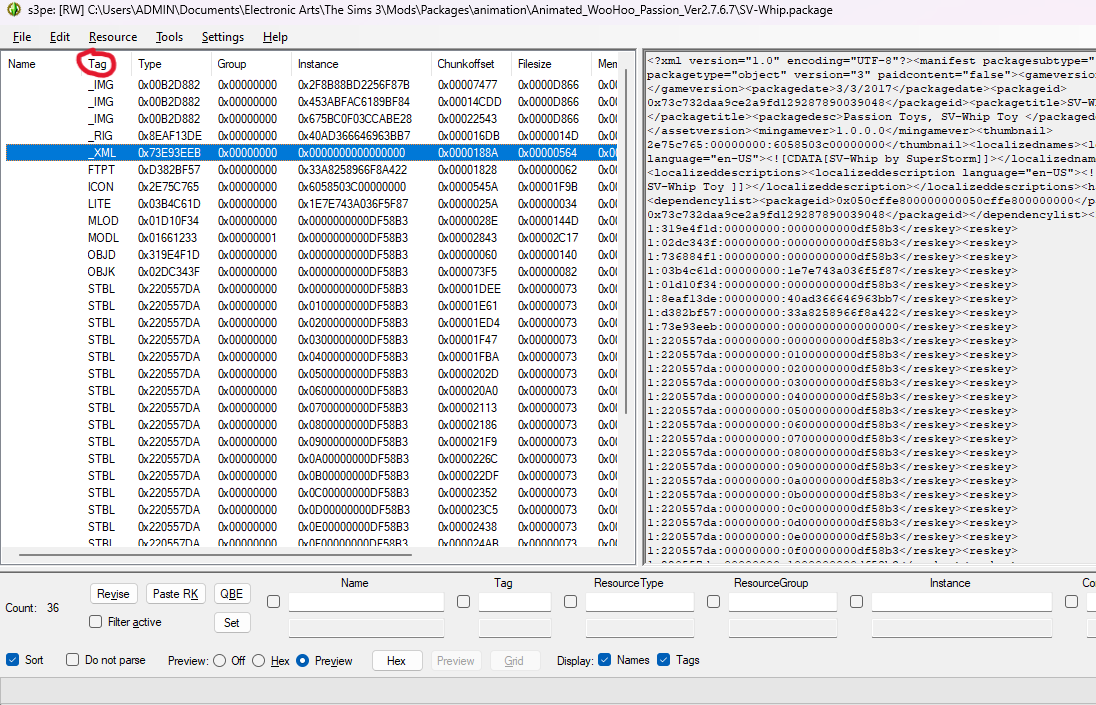Click the Grid button
1096x705 pixels.
(514, 660)
